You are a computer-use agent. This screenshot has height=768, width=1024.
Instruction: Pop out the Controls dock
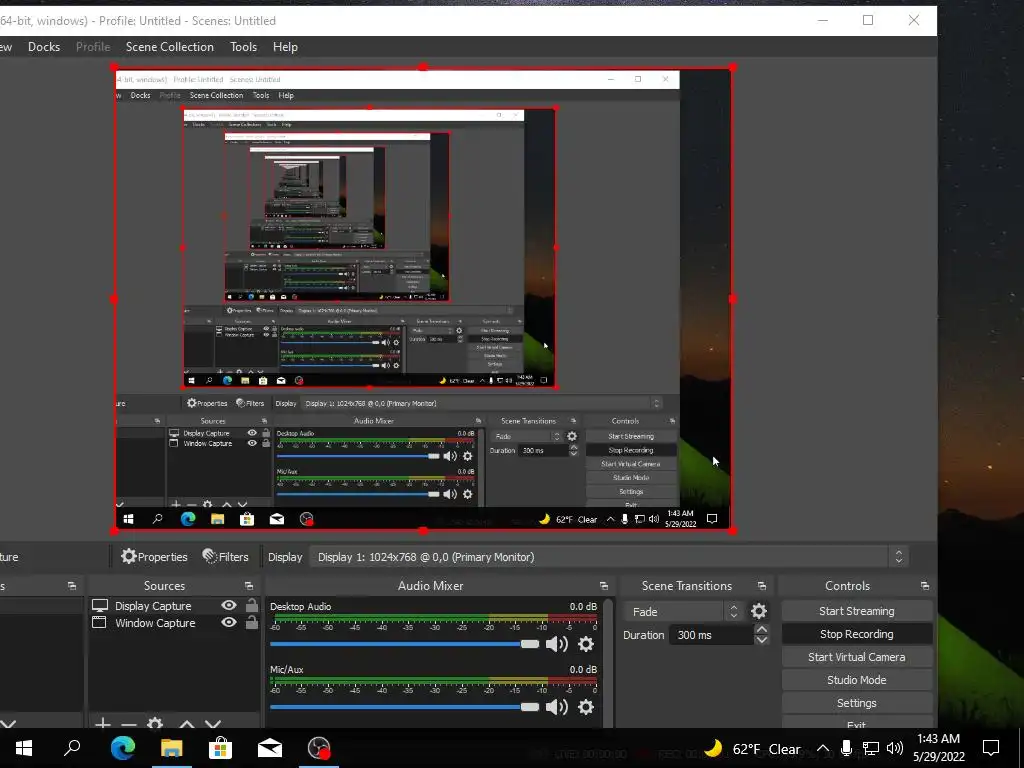(x=925, y=586)
